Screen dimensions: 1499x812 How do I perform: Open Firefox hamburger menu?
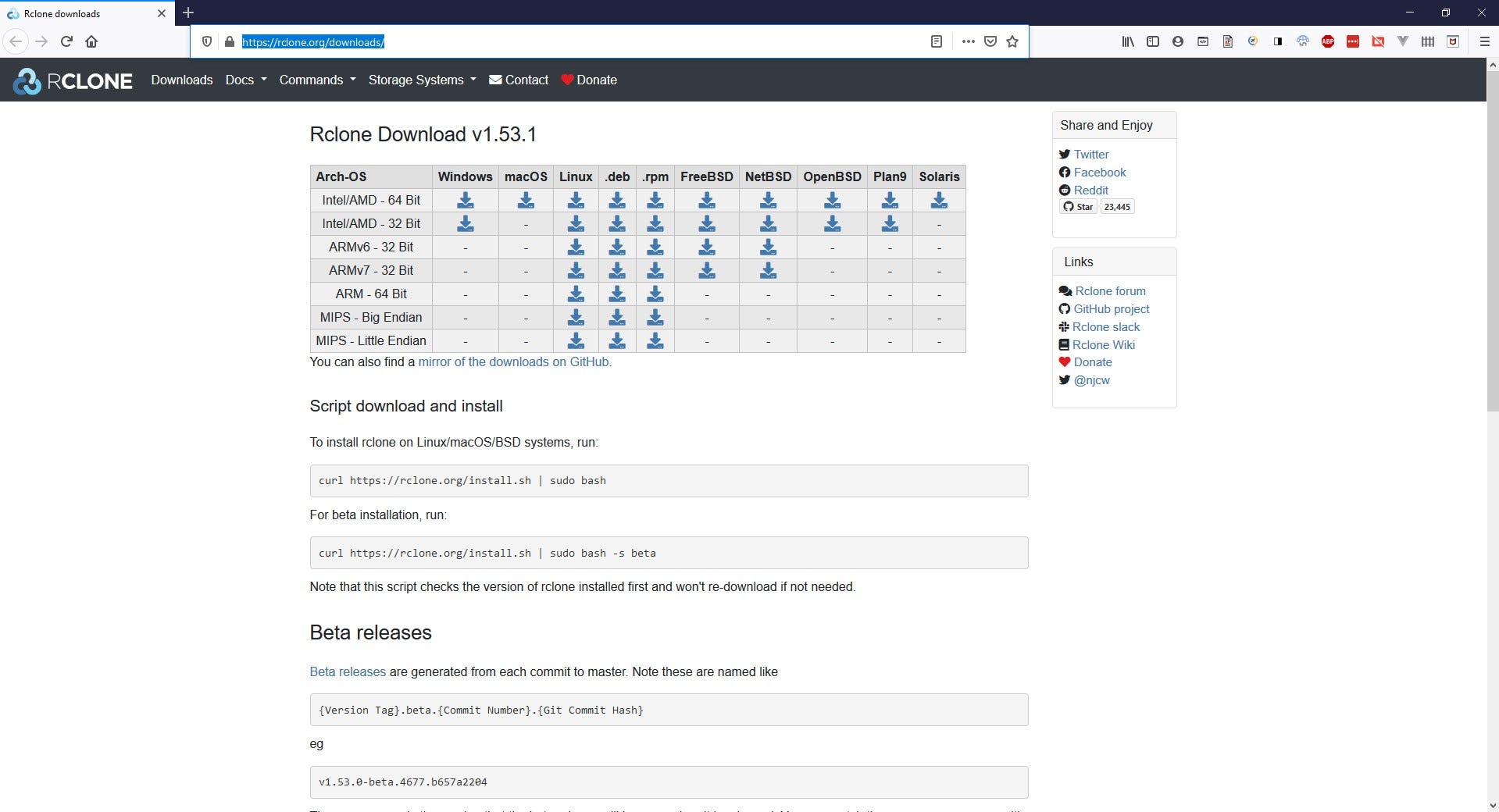click(1485, 41)
